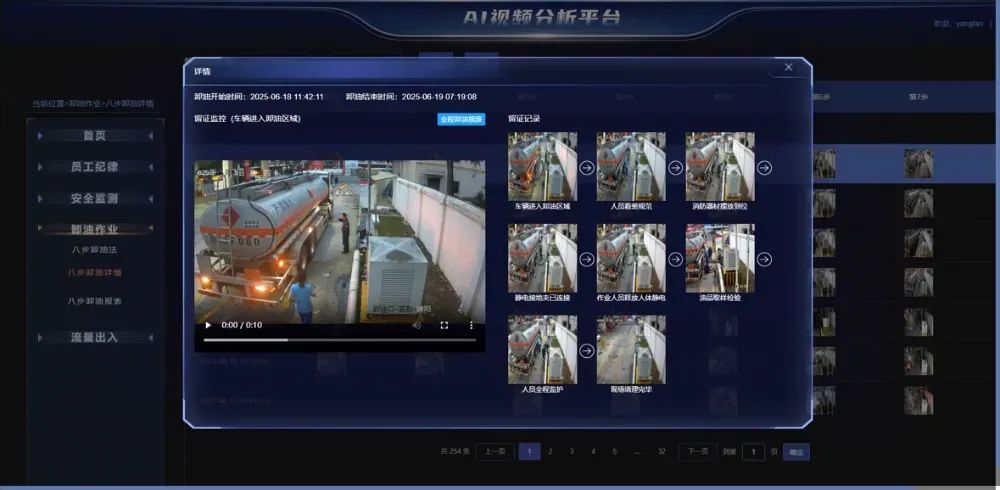Click arrow icon after 人员全程监护 thumbnail
Screen dimensions: 1000x490
click(587, 350)
